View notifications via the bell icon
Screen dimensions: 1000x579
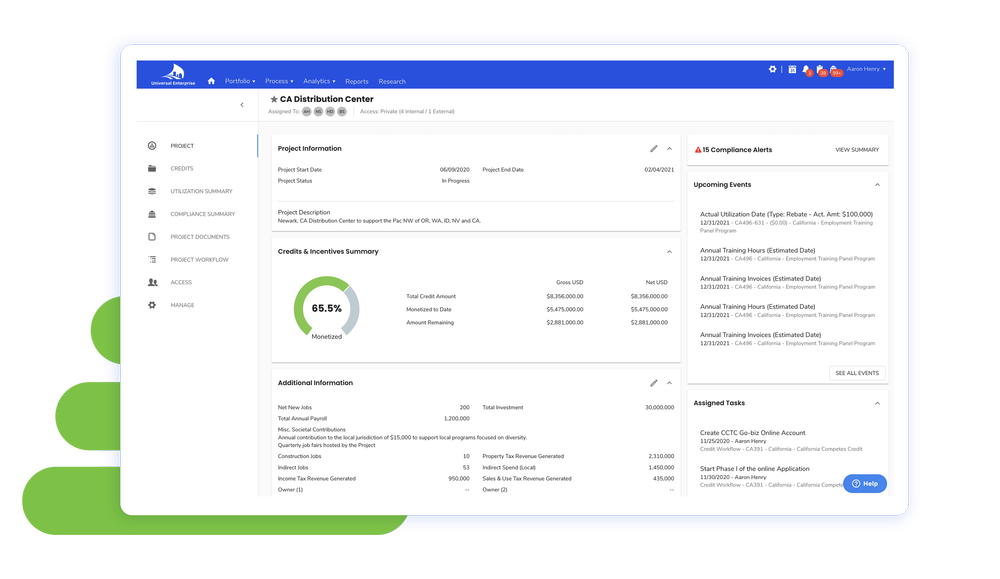[x=806, y=70]
